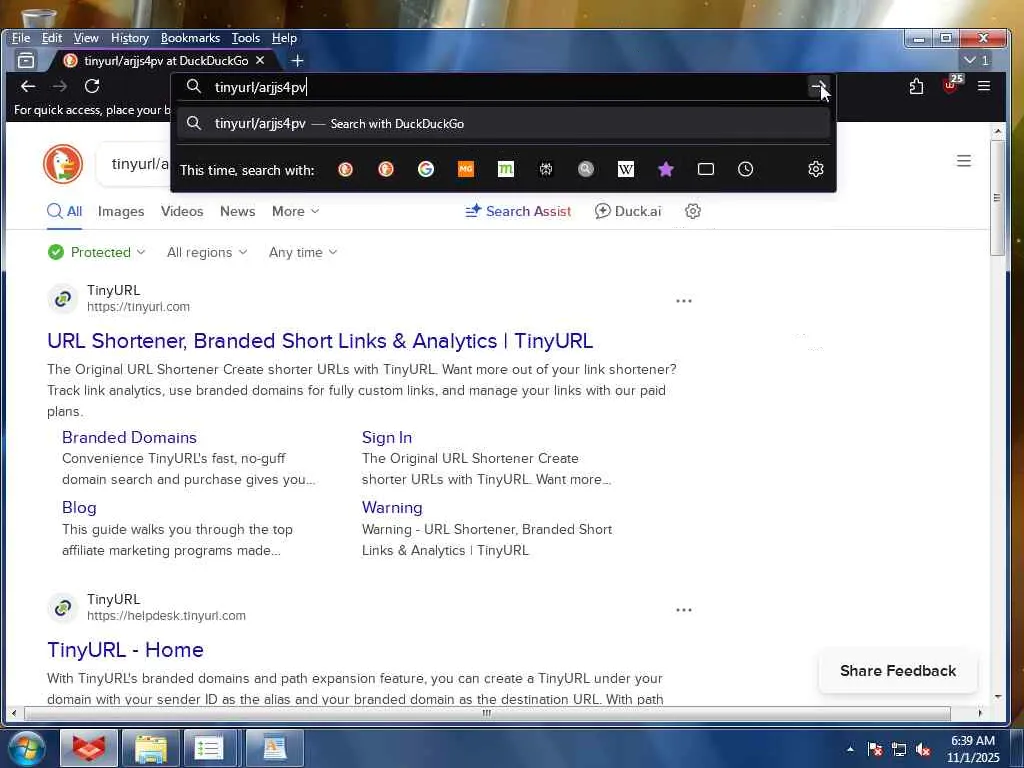Switch to Videos results tab
1024x768 pixels.
coord(182,212)
